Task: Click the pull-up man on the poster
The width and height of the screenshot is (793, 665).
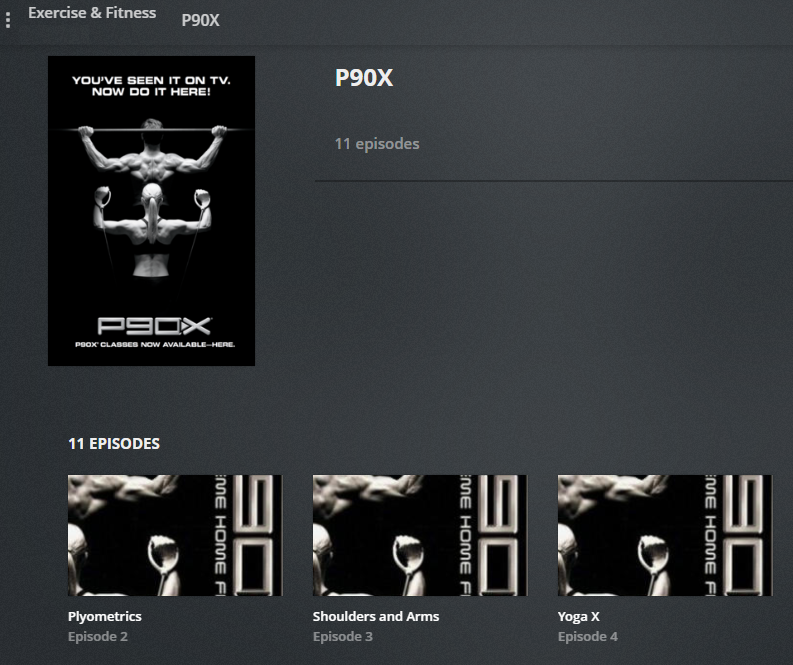Action: pos(152,149)
